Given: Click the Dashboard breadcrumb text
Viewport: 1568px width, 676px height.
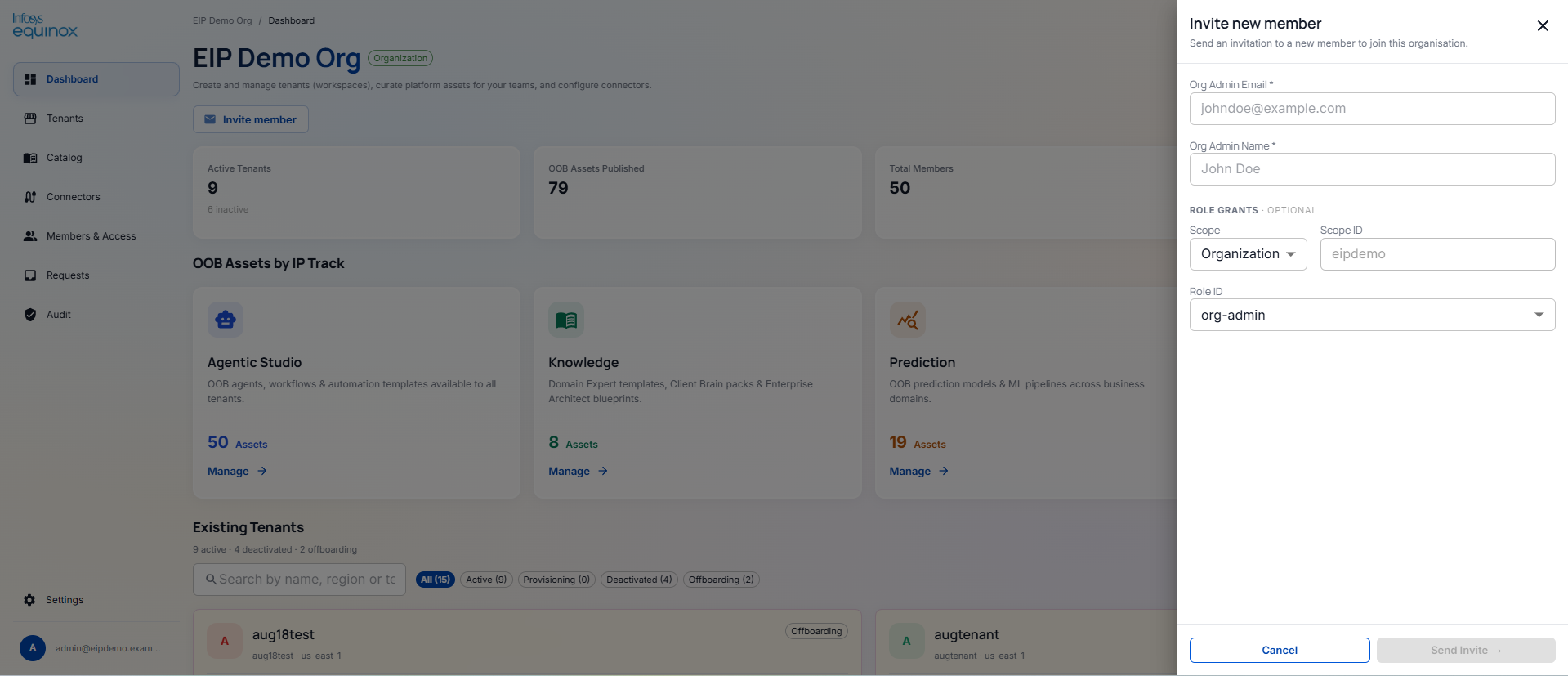Looking at the screenshot, I should tap(292, 20).
